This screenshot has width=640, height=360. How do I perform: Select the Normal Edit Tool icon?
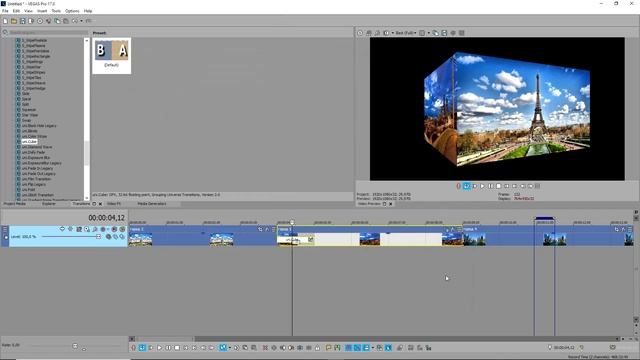(223, 348)
